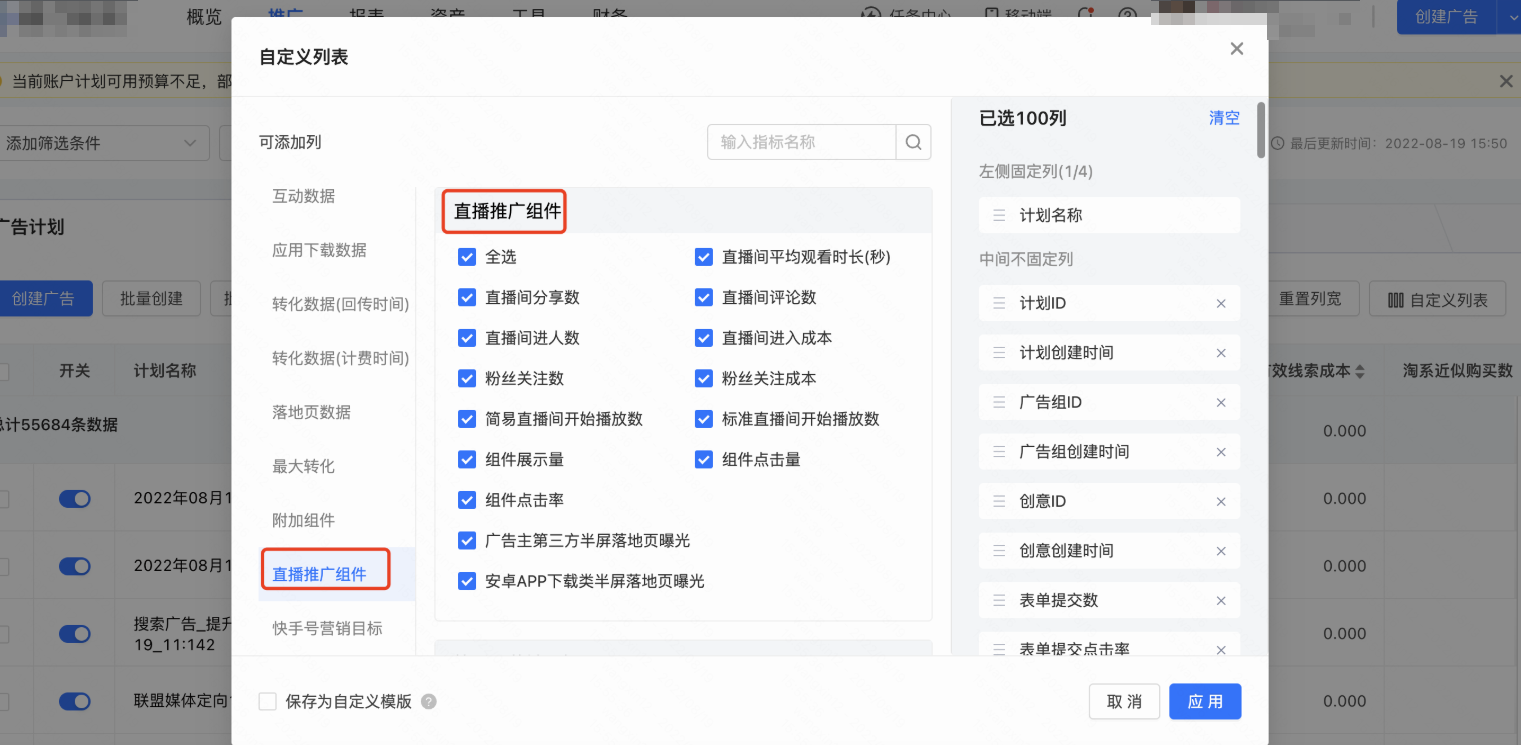Click the 移动端 mobile icon
This screenshot has height=745, width=1521.
(991, 15)
